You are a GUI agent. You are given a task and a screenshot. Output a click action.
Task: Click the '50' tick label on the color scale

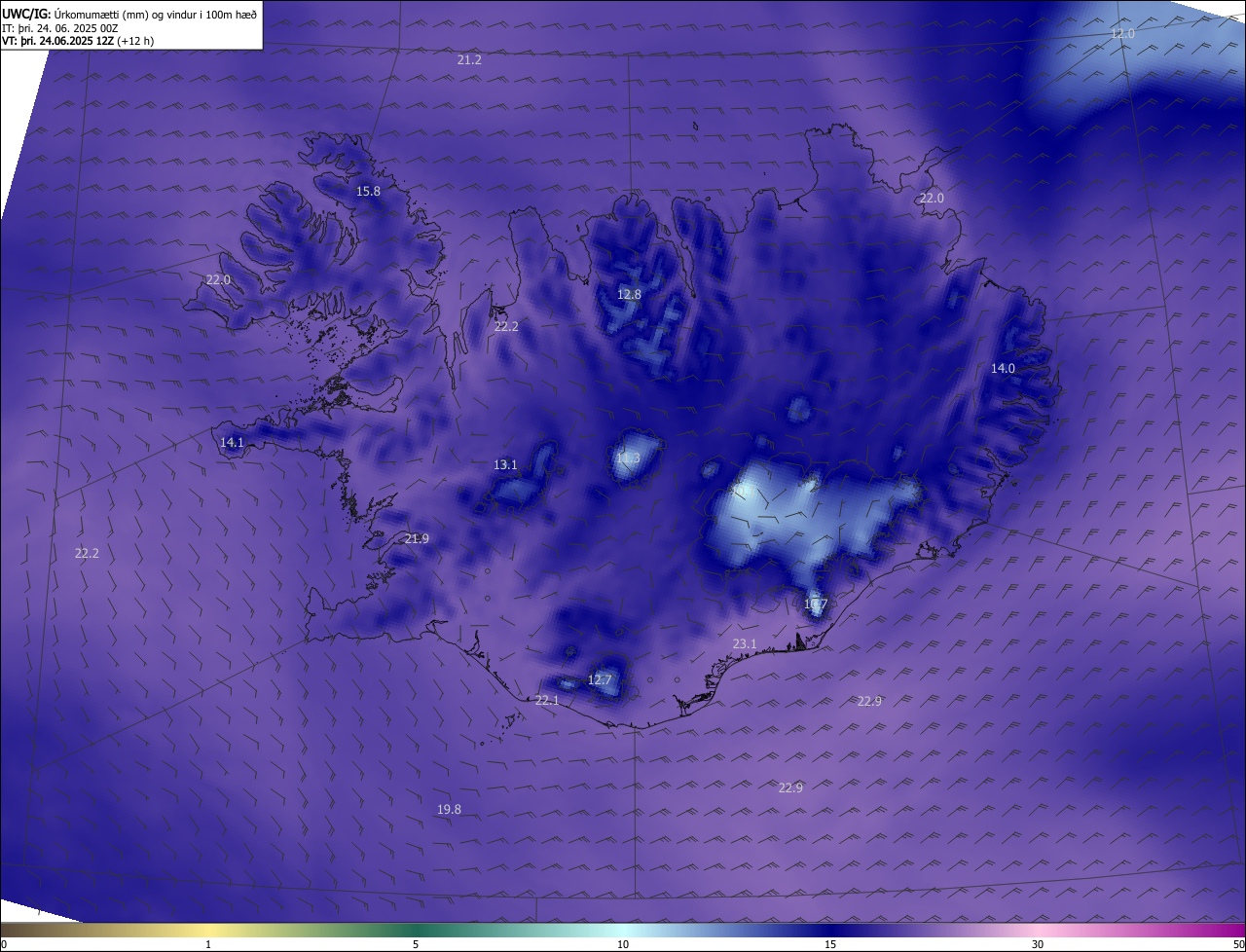pyautogui.click(x=1239, y=945)
